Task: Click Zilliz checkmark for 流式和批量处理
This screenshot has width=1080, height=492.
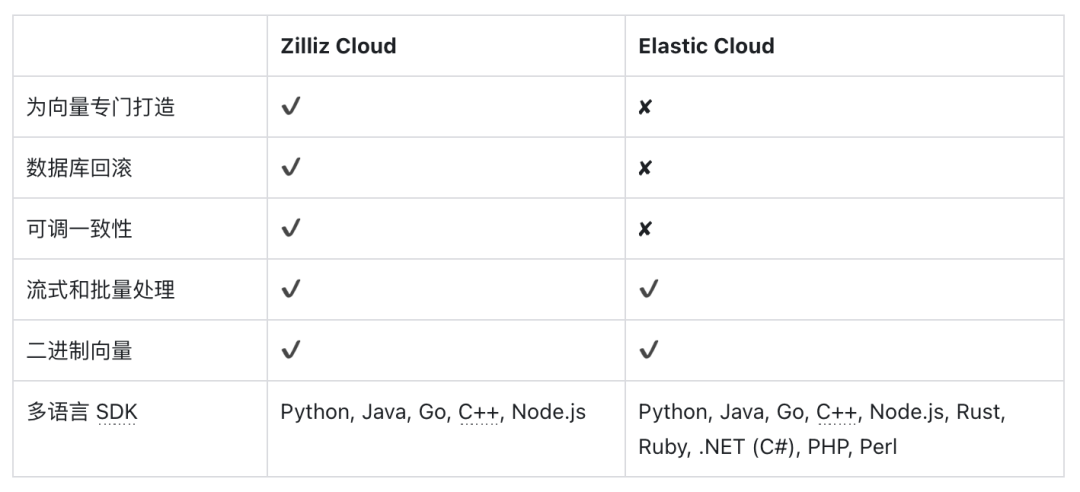Action: [291, 290]
